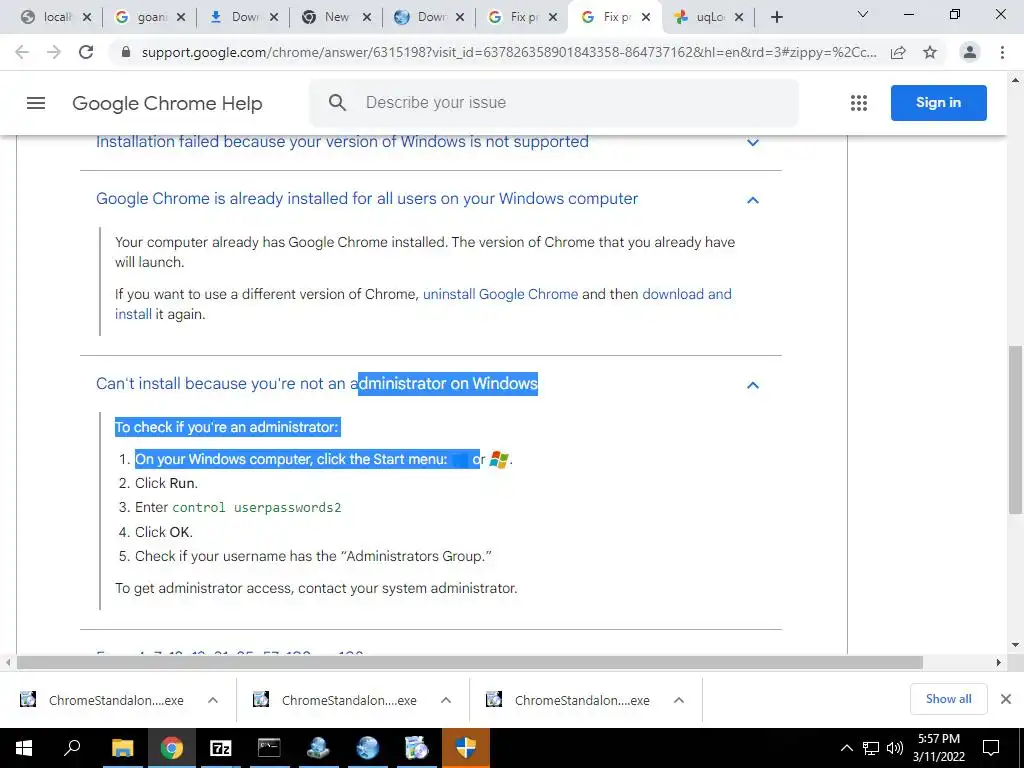Click the volume tray icon
Viewport: 1024px width, 768px height.
tap(895, 748)
